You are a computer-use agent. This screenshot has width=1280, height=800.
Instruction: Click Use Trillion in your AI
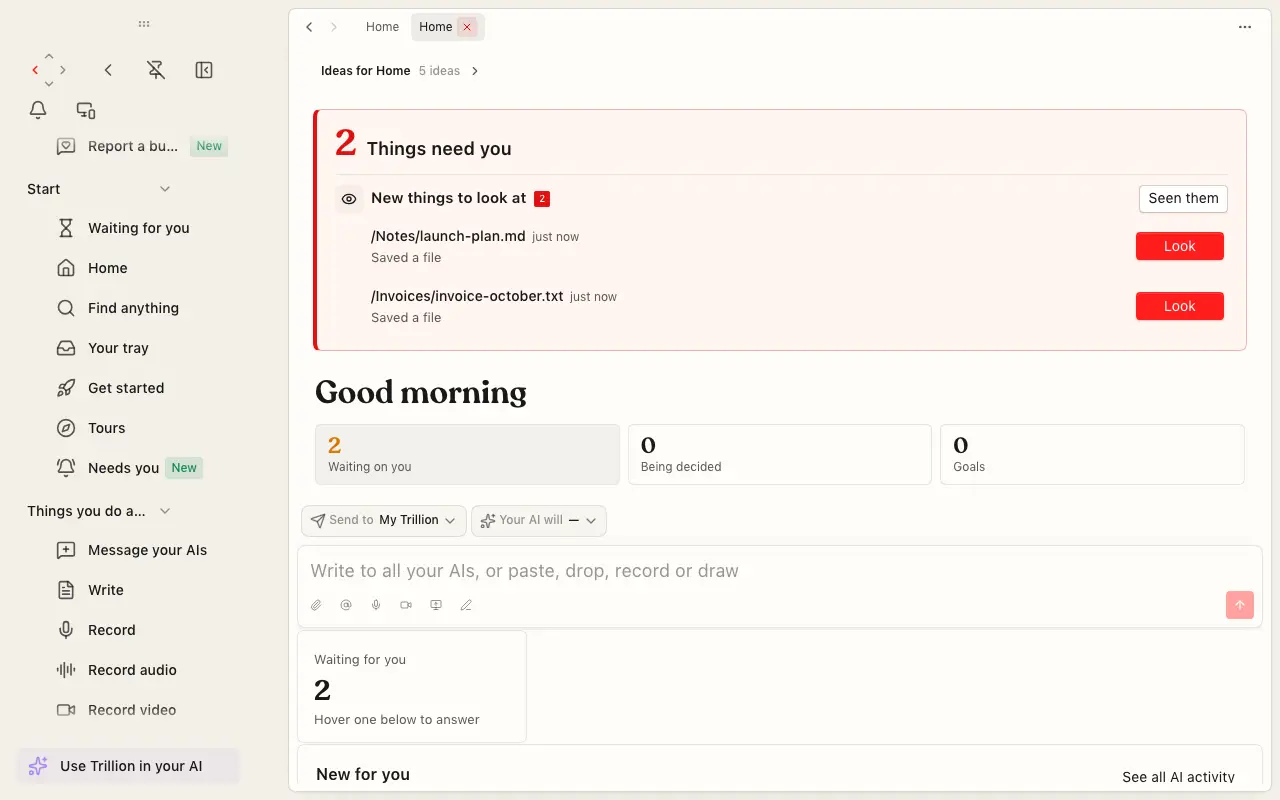tap(128, 766)
